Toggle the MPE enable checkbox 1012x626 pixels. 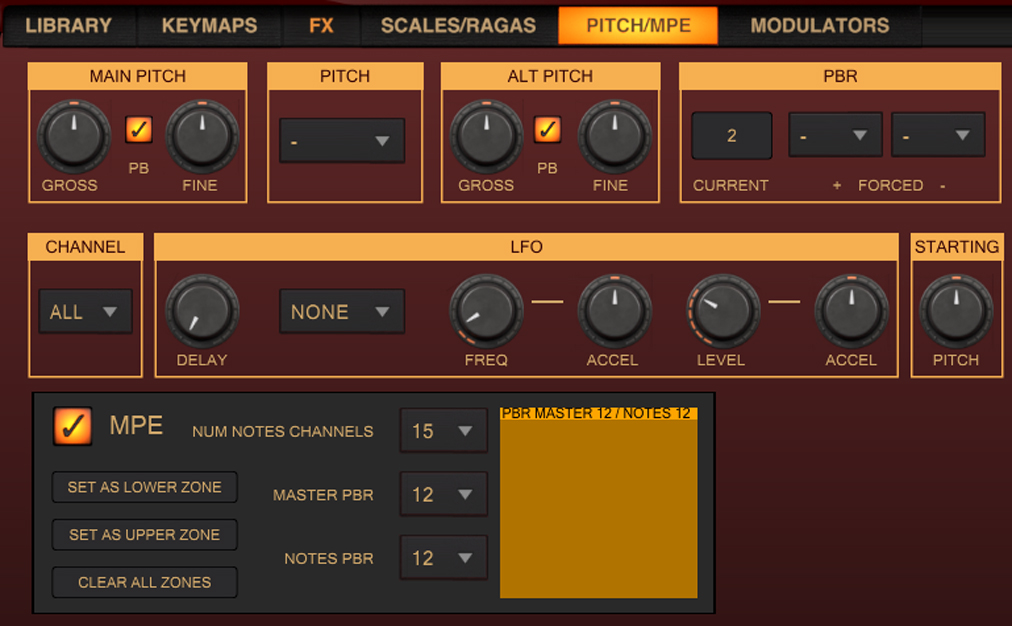pyautogui.click(x=72, y=426)
